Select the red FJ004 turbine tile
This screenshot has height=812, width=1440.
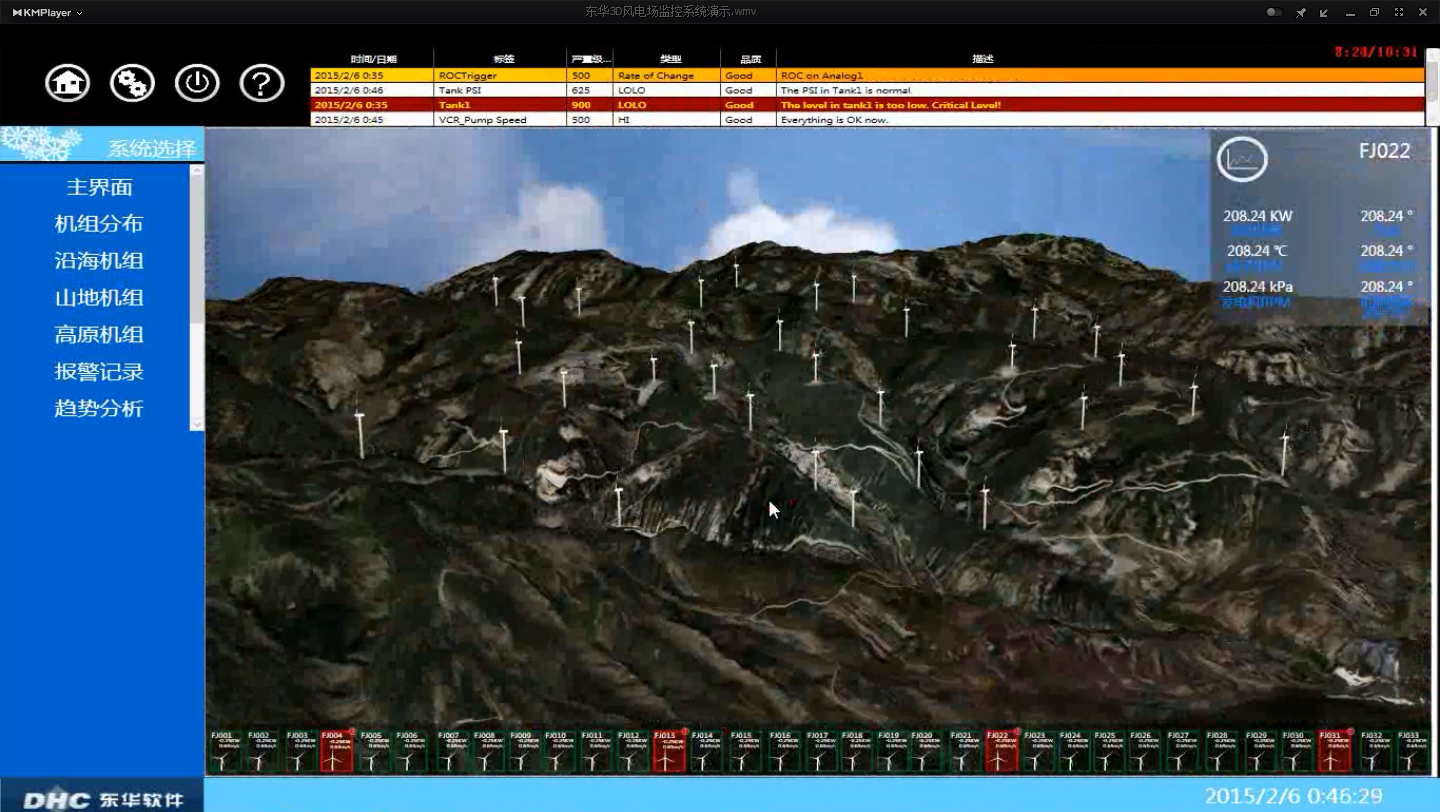[335, 751]
